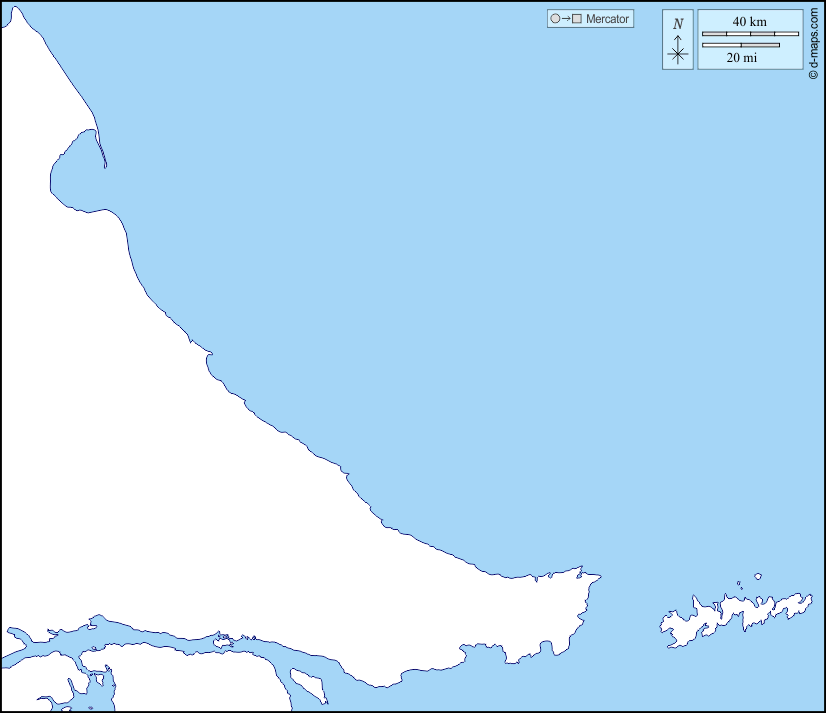826x713 pixels.
Task: Open the d-maps.com copyright link
Action: [814, 40]
